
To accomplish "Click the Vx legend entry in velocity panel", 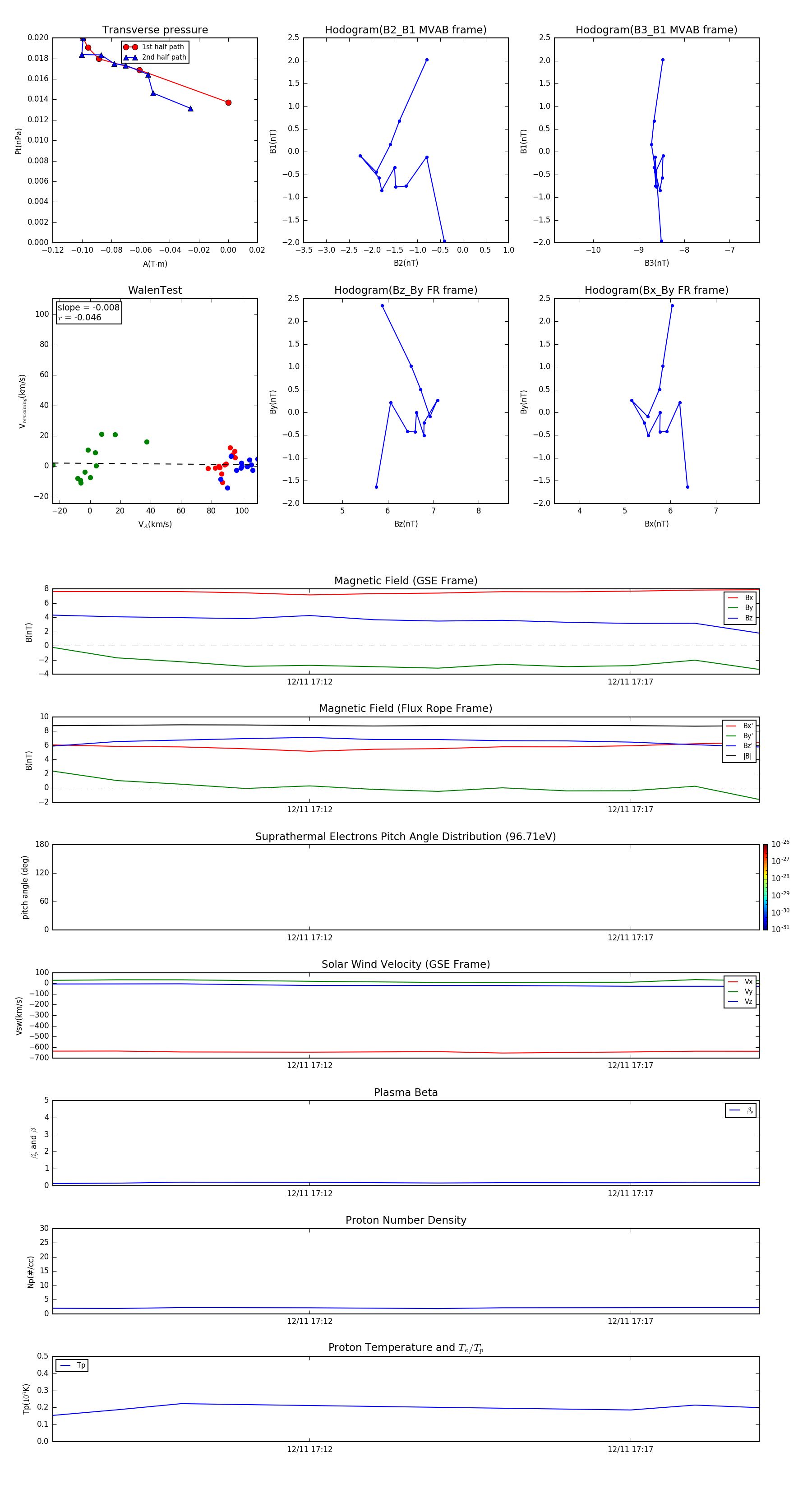I will pos(740,981).
